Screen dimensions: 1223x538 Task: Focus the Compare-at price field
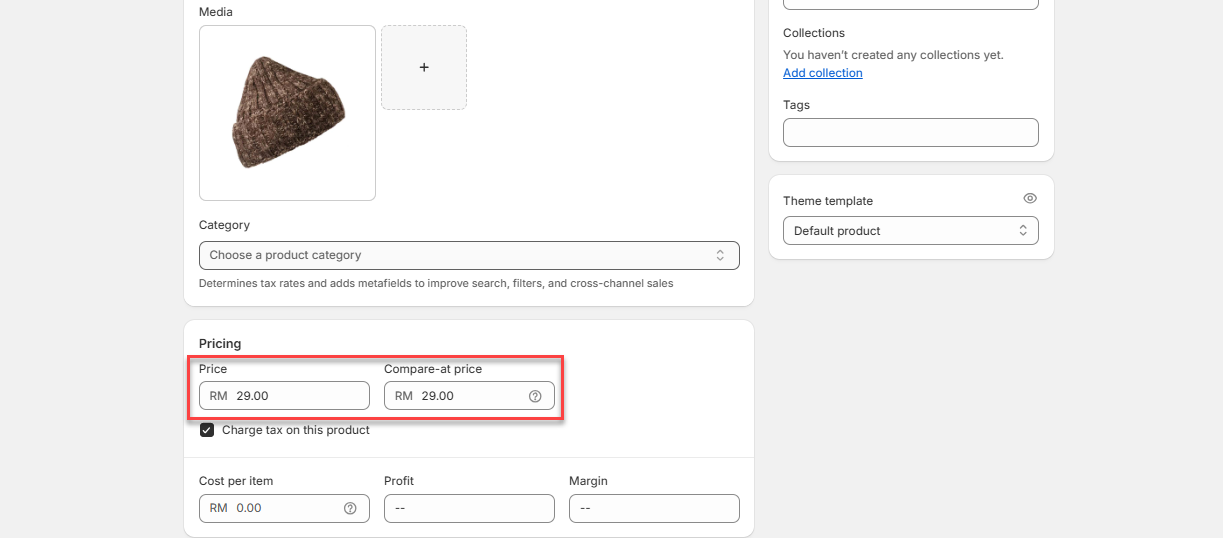tap(470, 396)
